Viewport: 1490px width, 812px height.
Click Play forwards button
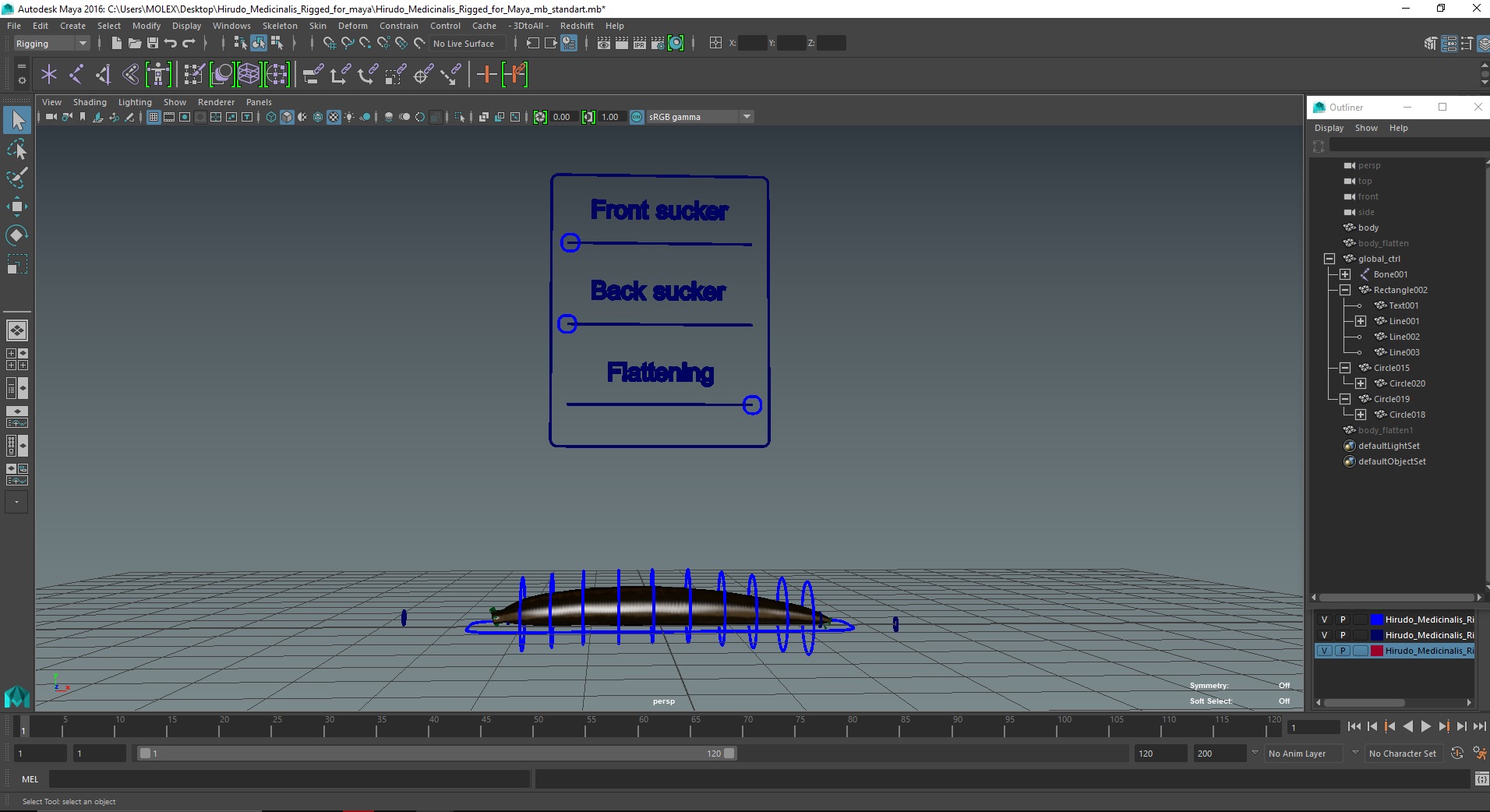pos(1425,726)
